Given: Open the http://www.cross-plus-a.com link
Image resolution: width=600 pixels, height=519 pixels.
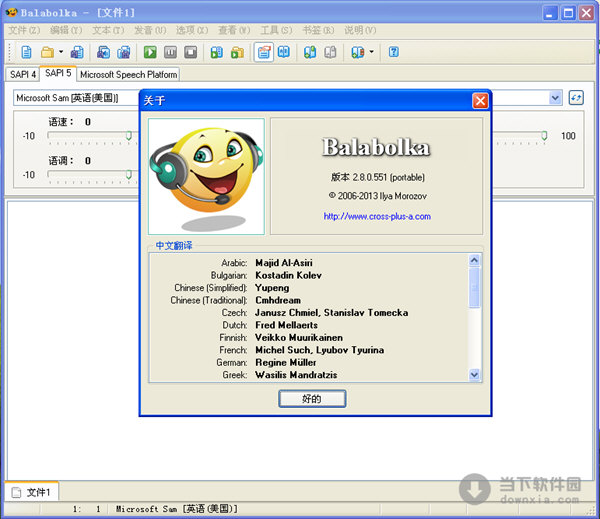Looking at the screenshot, I should click(377, 217).
